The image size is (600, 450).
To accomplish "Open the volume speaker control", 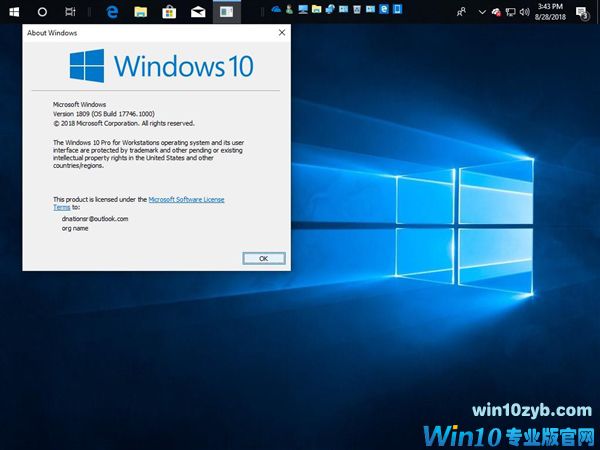I will [524, 12].
